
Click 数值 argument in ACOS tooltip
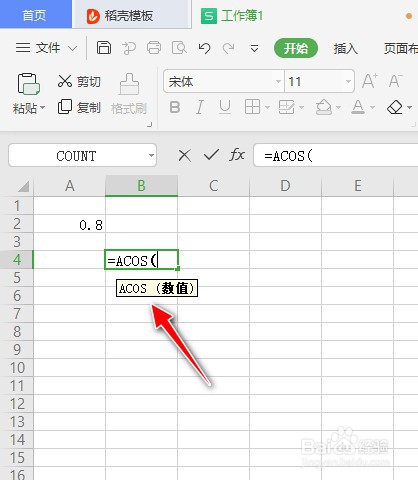coord(175,288)
